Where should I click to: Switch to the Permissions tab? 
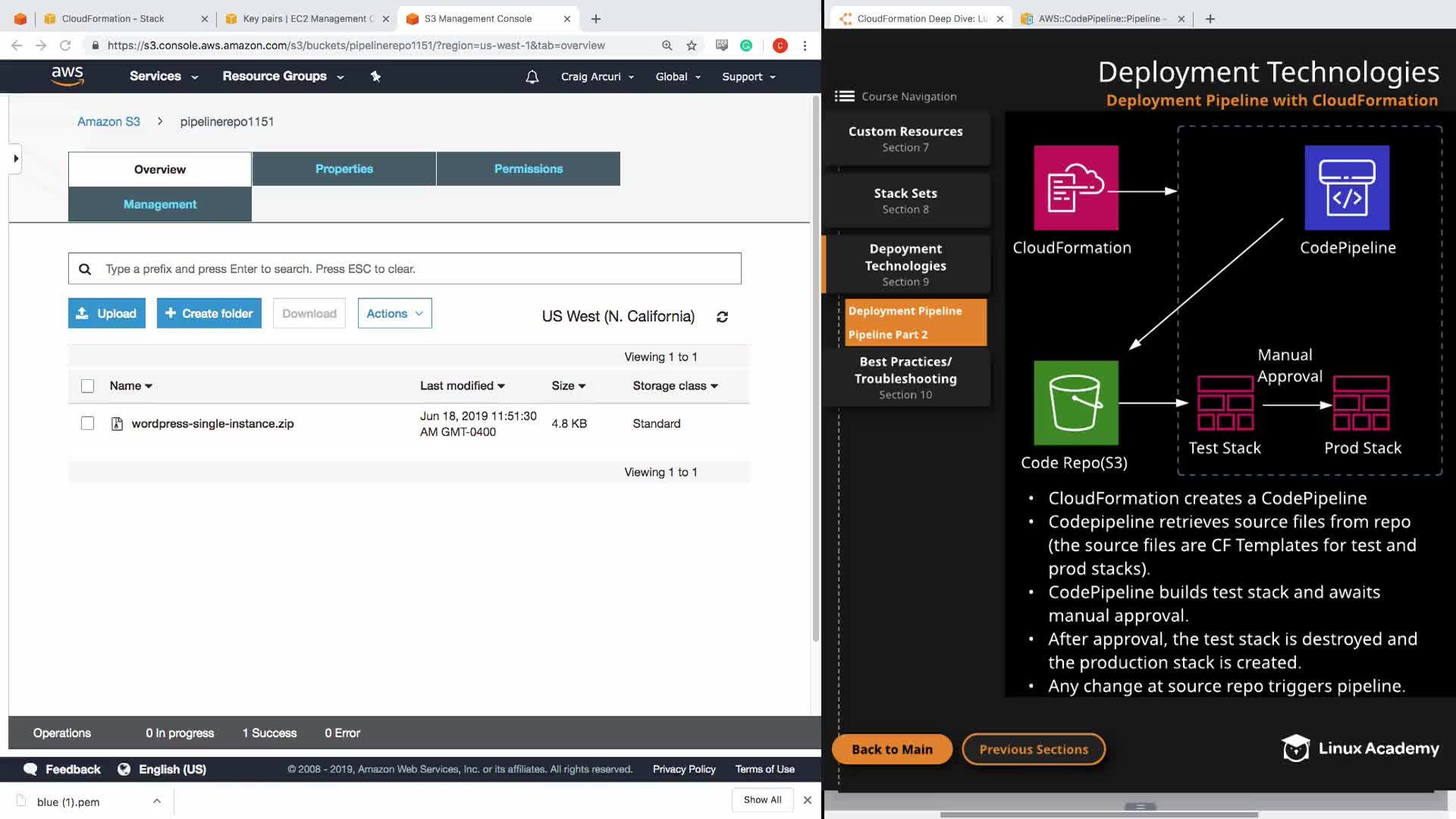(528, 168)
